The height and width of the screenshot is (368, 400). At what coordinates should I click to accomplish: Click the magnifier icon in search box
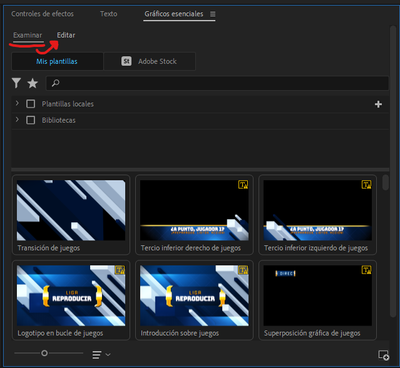(56, 83)
